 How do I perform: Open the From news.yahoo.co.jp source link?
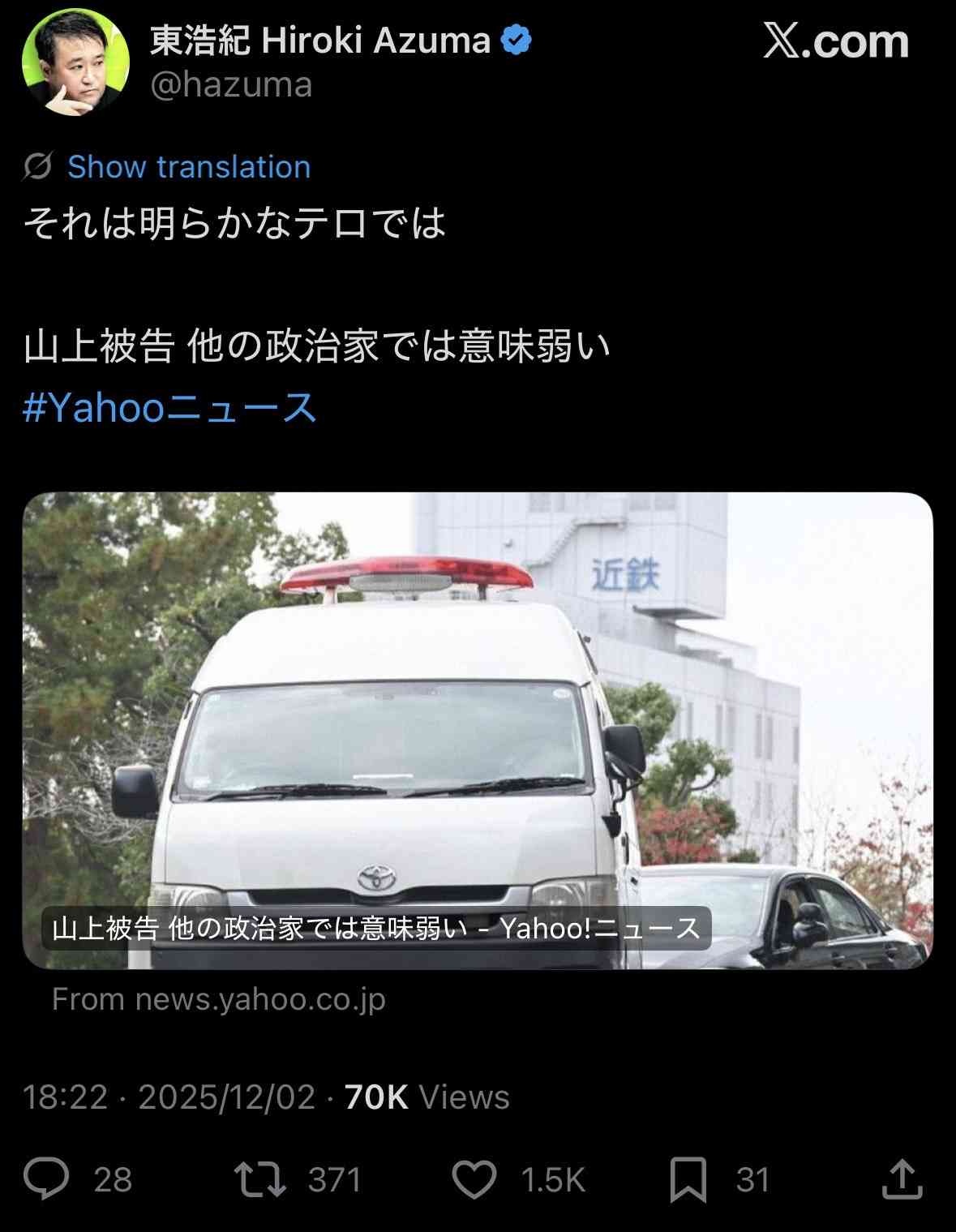[x=218, y=999]
